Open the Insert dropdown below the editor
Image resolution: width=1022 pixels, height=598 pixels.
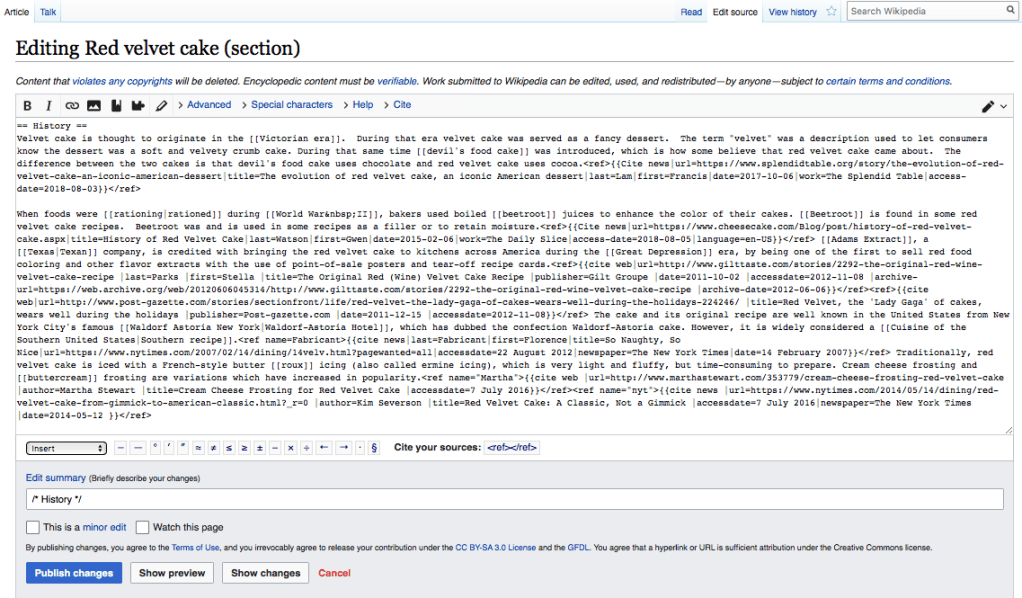(x=66, y=448)
